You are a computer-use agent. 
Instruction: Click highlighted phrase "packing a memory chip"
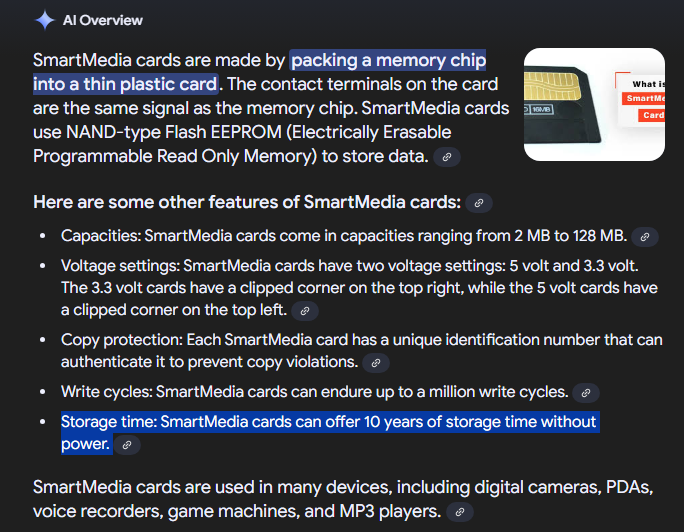(388, 60)
